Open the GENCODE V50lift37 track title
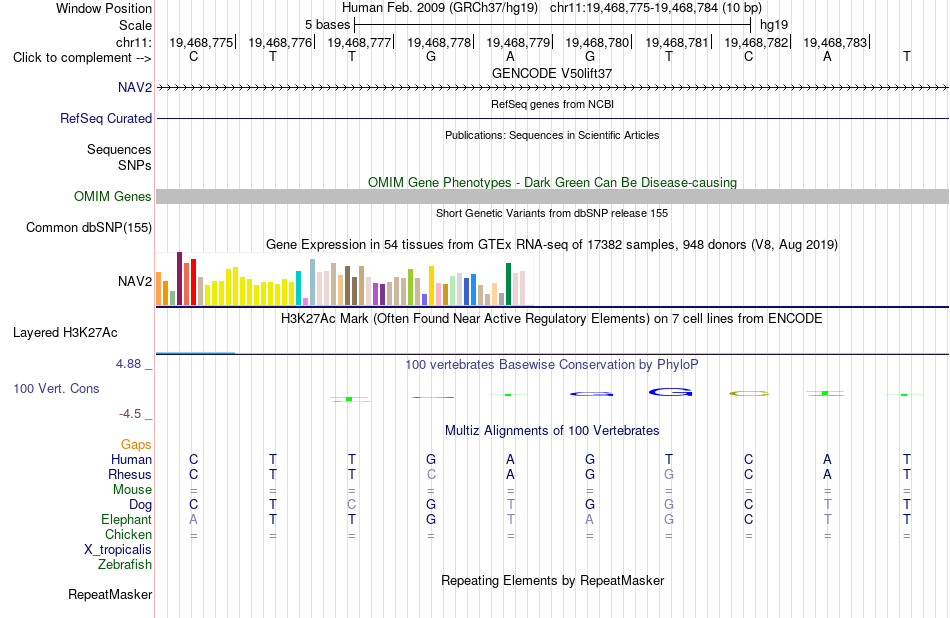The width and height of the screenshot is (950, 618). tap(552, 73)
